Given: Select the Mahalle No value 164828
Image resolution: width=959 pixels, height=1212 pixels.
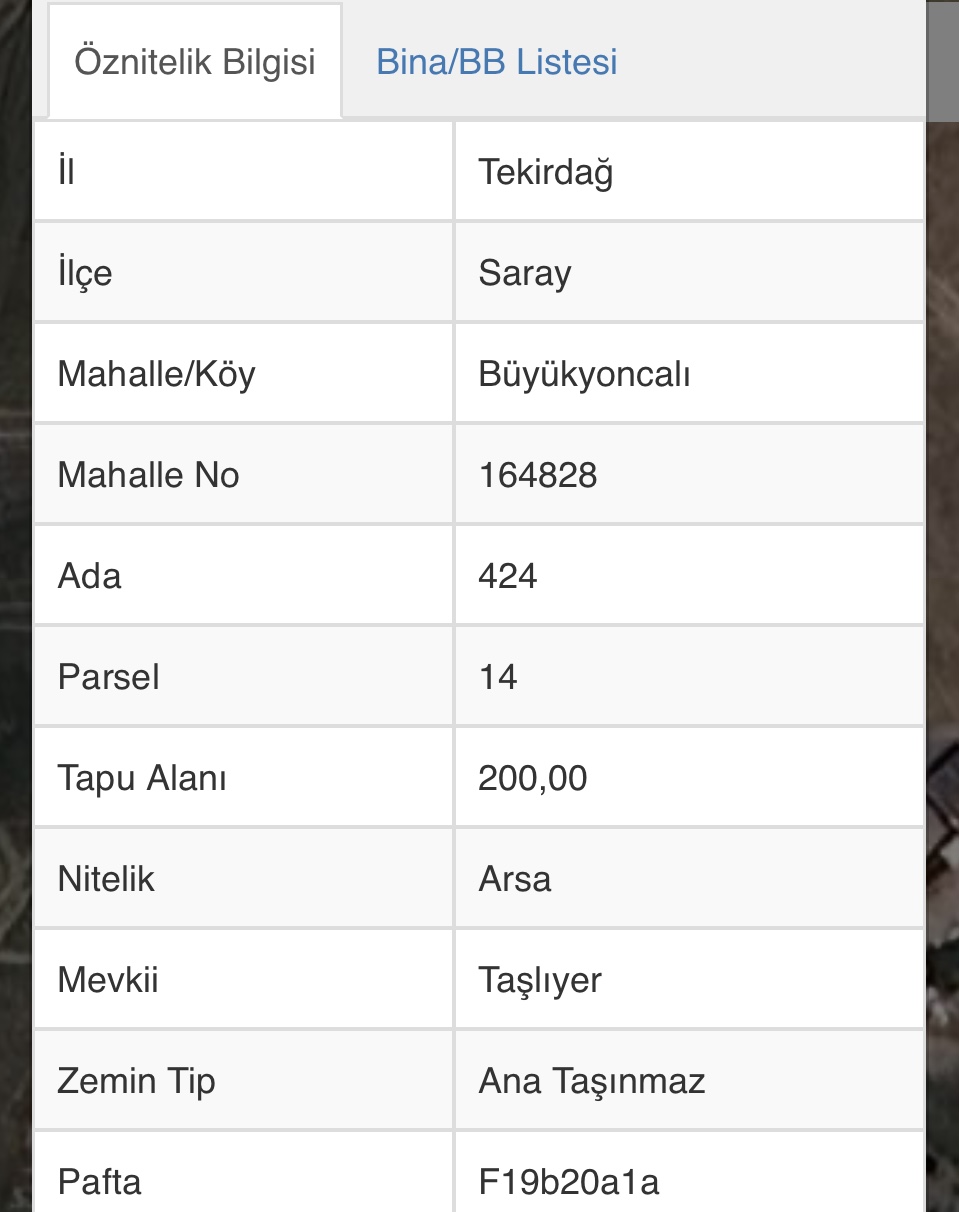Looking at the screenshot, I should tap(537, 475).
